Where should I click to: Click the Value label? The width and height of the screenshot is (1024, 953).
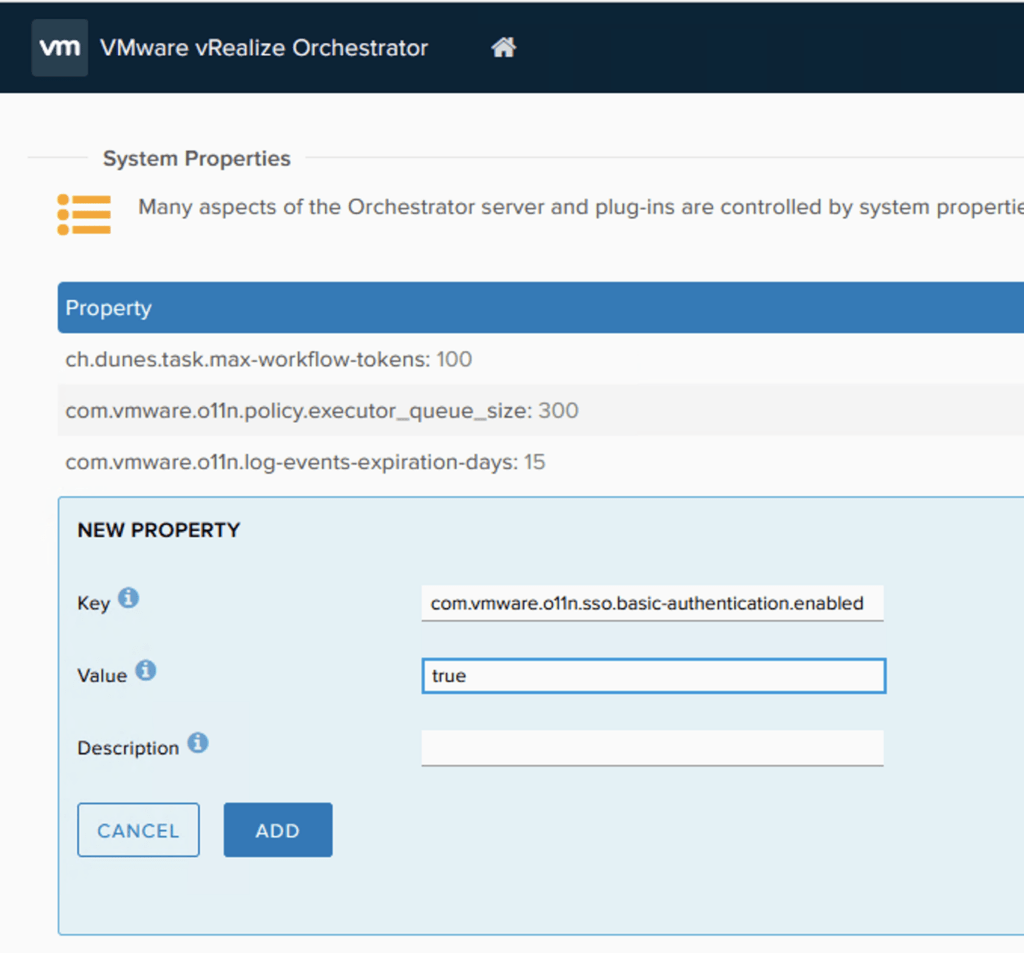[102, 675]
